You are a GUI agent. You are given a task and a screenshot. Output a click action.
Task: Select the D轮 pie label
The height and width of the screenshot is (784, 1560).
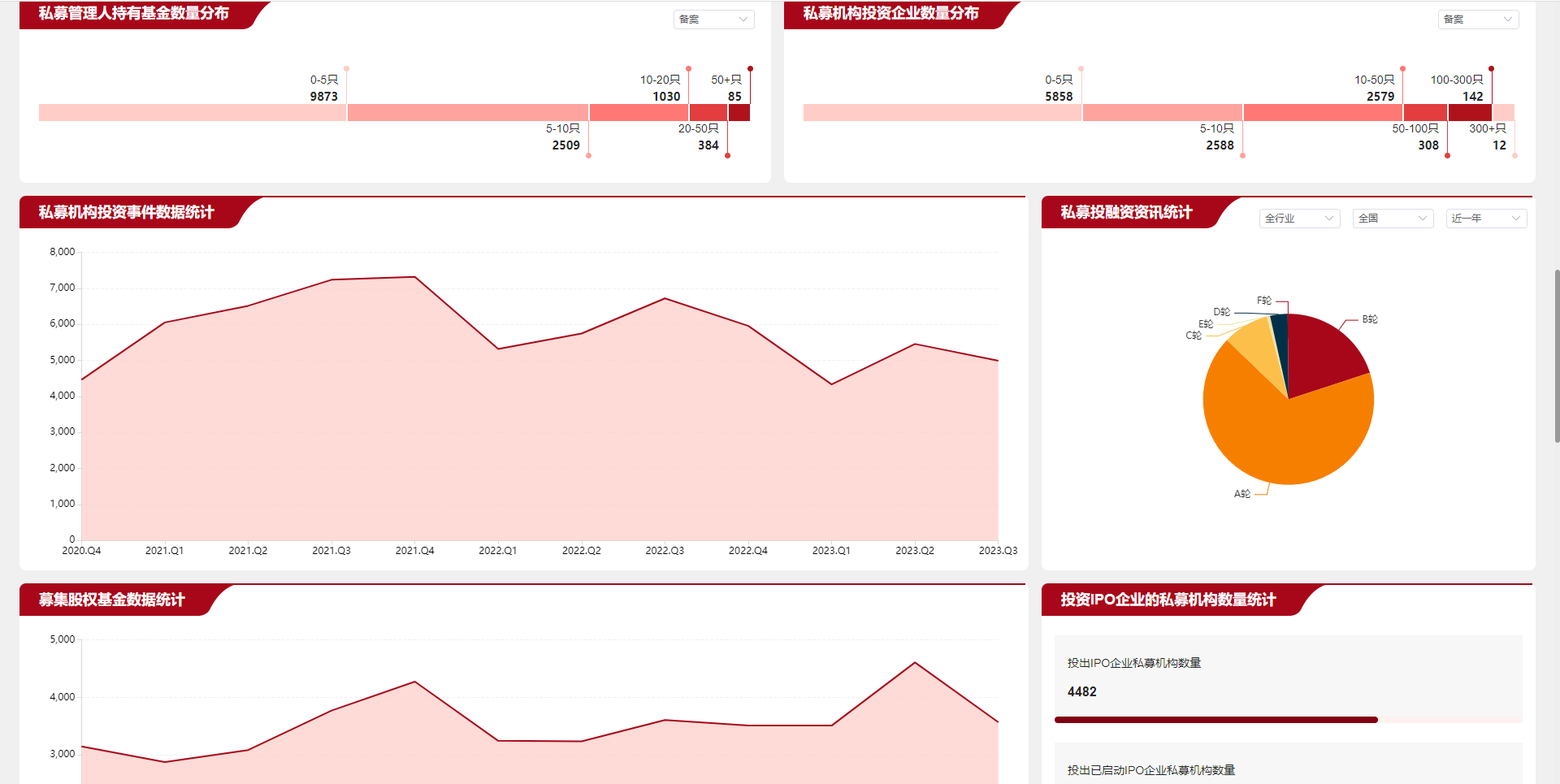coord(1222,312)
